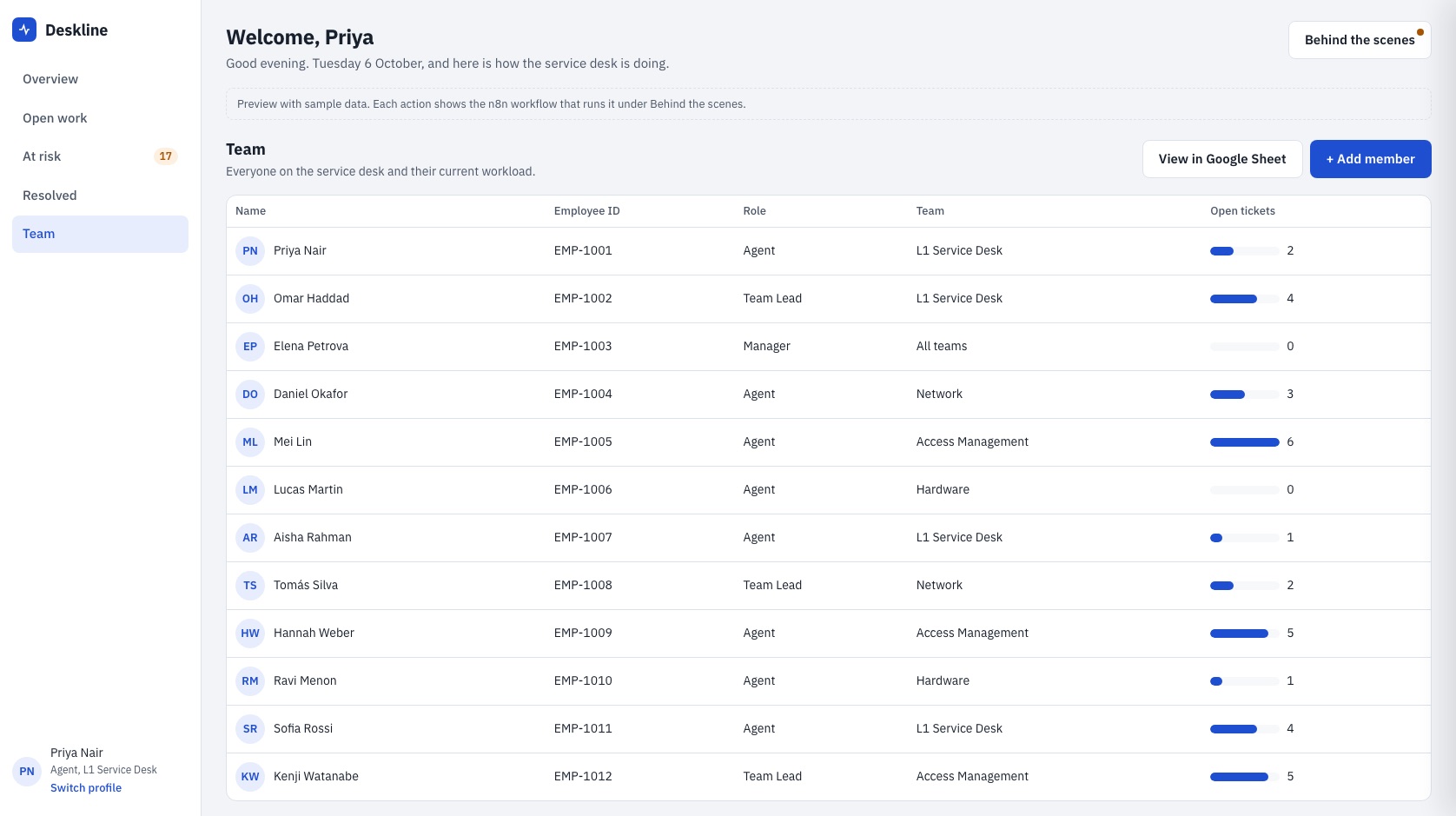Image resolution: width=1456 pixels, height=816 pixels.
Task: Open the At risk section
Action: point(100,156)
